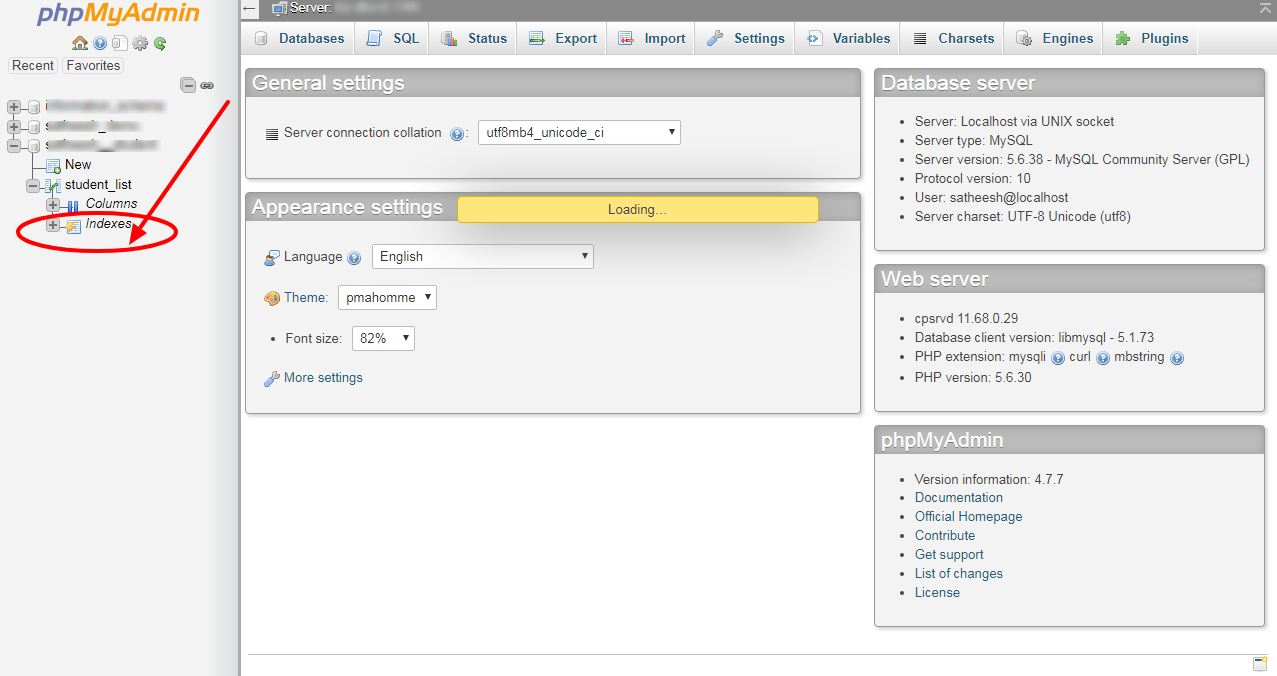The width and height of the screenshot is (1277, 676).
Task: Collapse all navigation tree nodes
Action: coord(187,85)
